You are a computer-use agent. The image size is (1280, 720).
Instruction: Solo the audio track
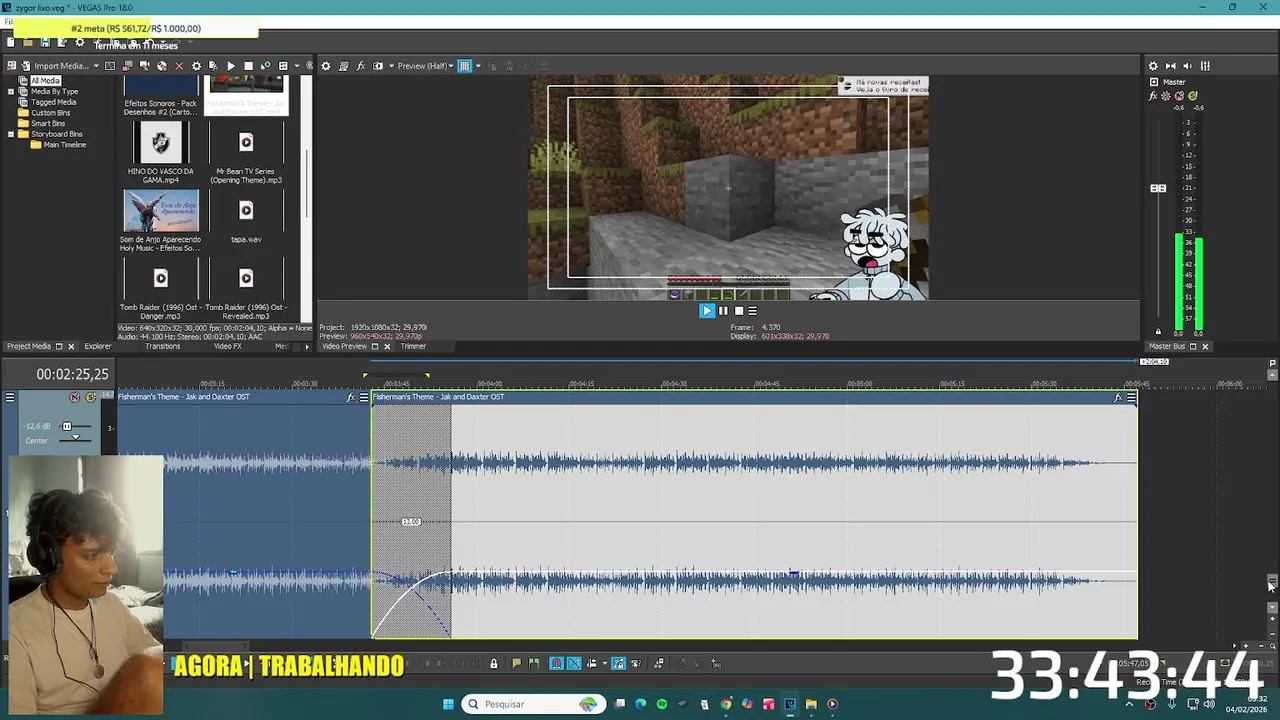tap(91, 397)
